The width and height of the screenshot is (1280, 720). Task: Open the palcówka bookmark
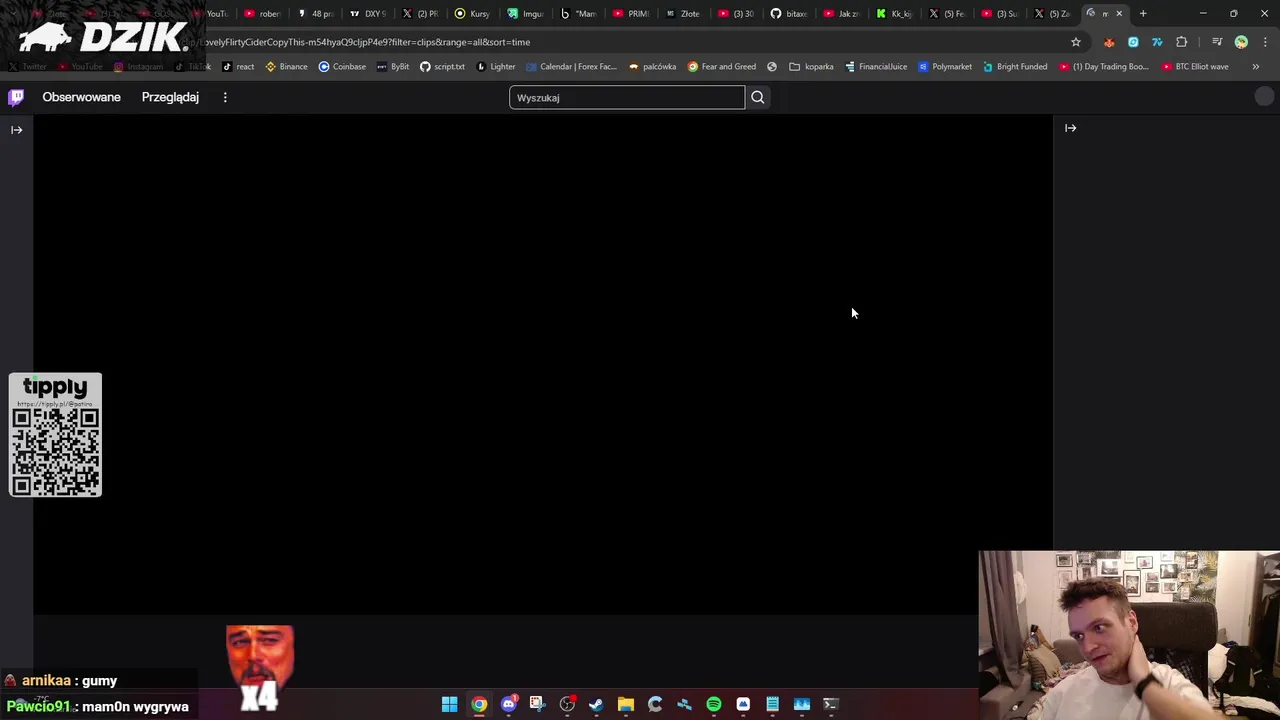coord(652,66)
